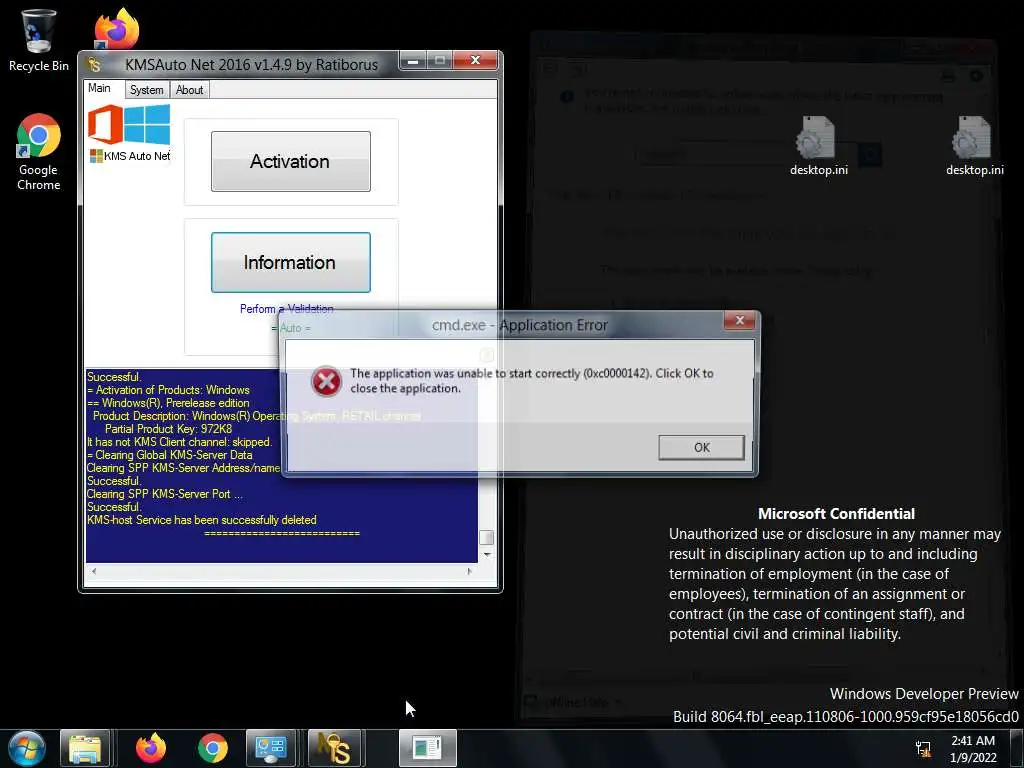Switch to the Main tab
The width and height of the screenshot is (1024, 768).
99,88
